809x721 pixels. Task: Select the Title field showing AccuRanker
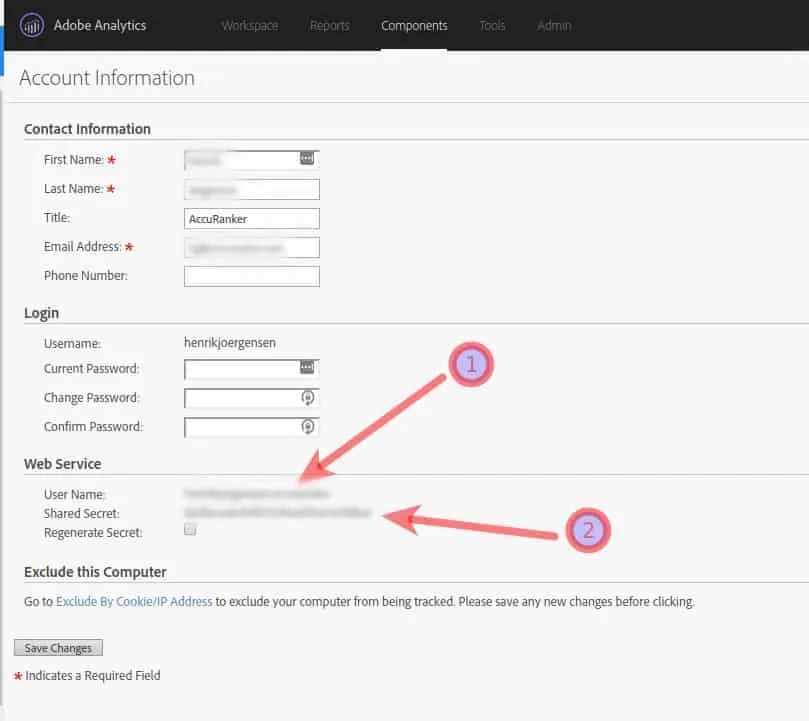click(250, 217)
